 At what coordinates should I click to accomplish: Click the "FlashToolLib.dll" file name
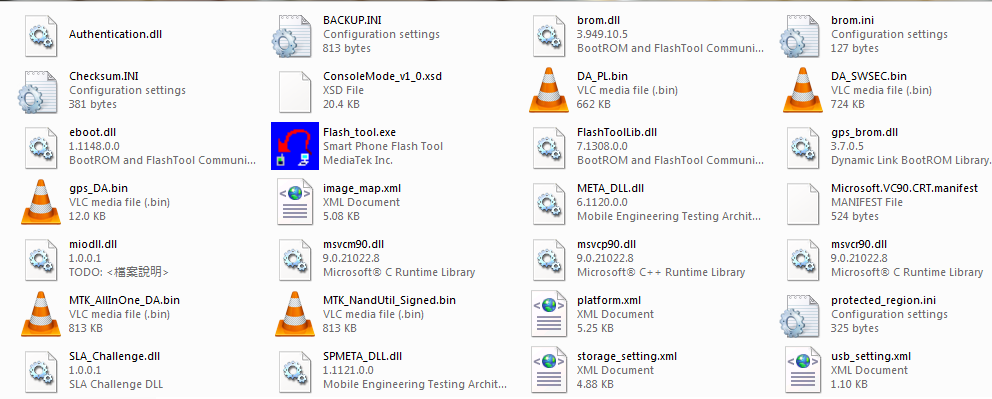pos(617,132)
